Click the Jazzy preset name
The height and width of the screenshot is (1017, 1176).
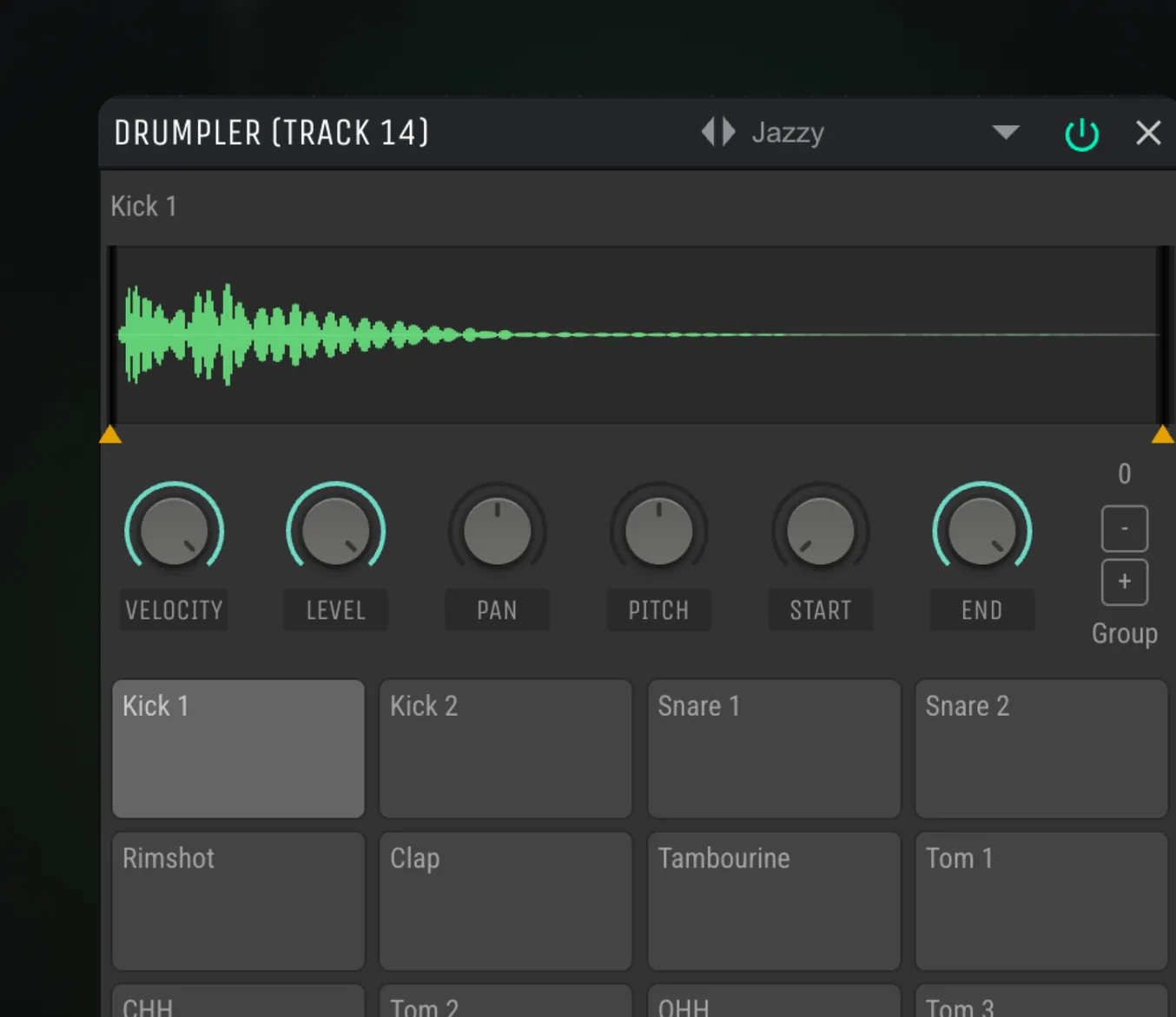click(788, 133)
